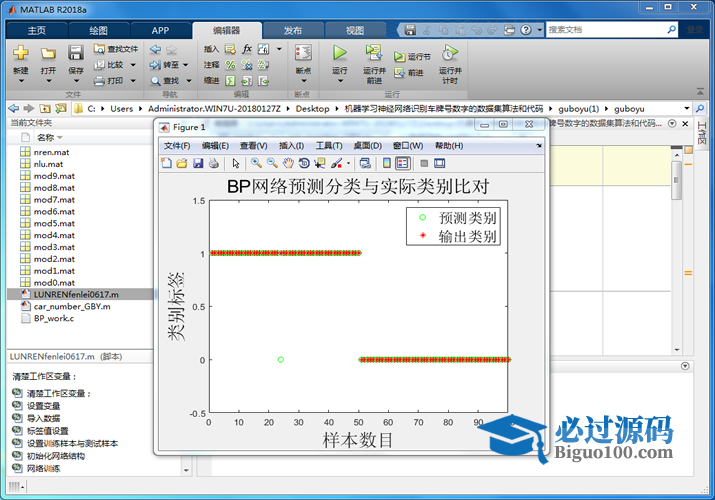Toggle the Edit Plot arrow tool
This screenshot has width=715, height=500.
point(236,163)
